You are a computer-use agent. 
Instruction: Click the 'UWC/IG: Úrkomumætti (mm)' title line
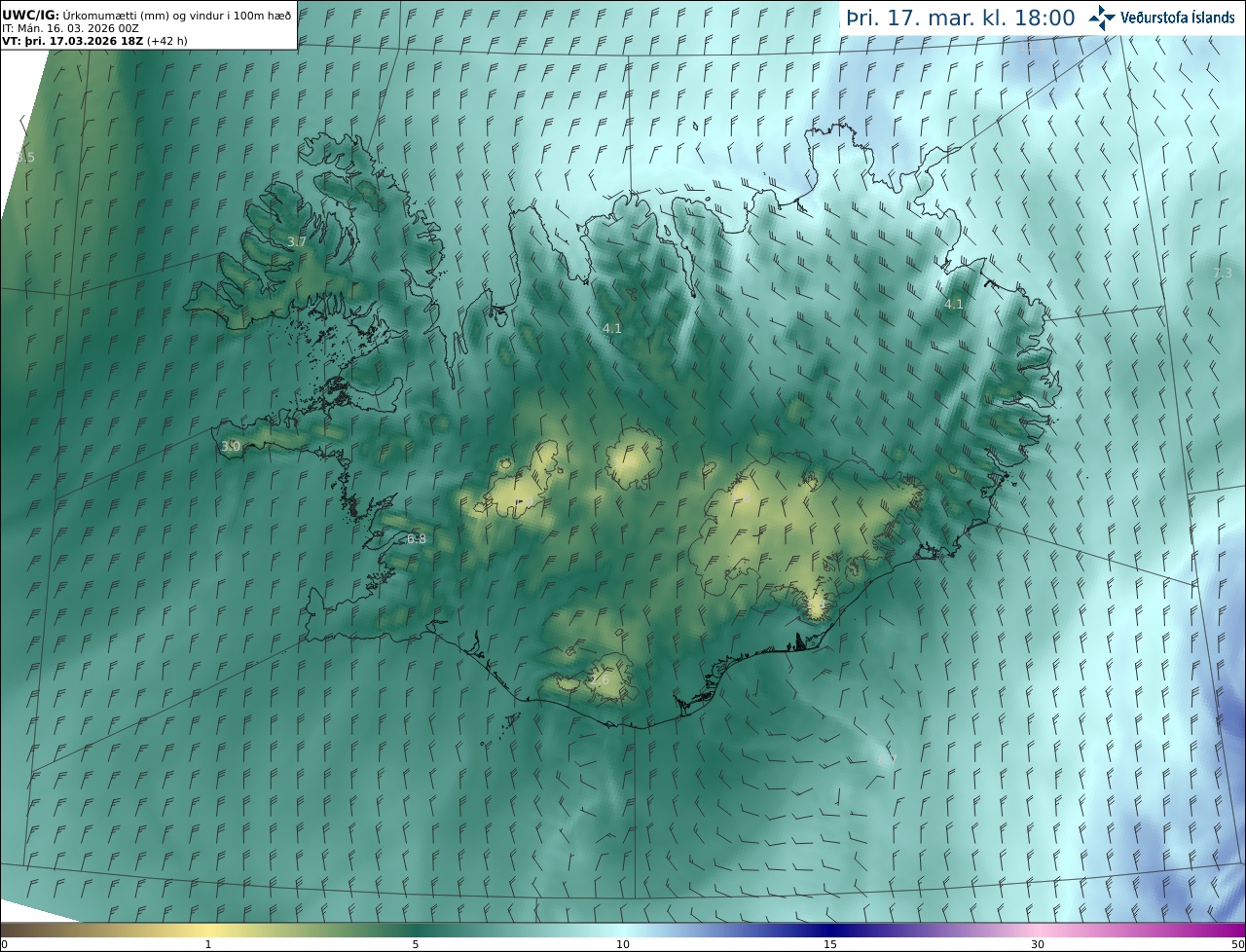coord(147,15)
